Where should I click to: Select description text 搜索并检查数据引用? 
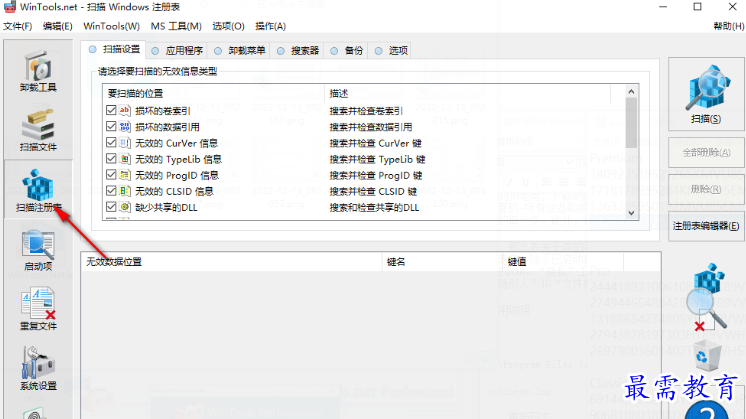pyautogui.click(x=371, y=127)
